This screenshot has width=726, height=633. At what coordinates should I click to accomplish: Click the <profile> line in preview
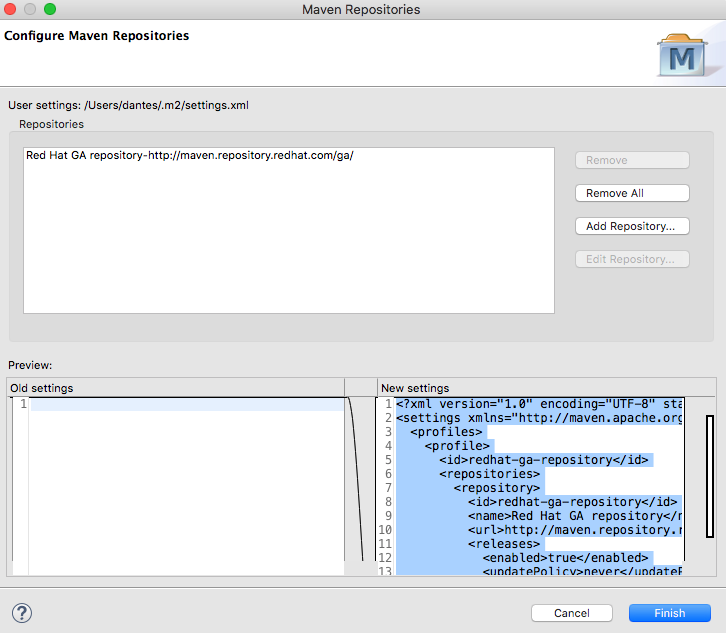[457, 446]
